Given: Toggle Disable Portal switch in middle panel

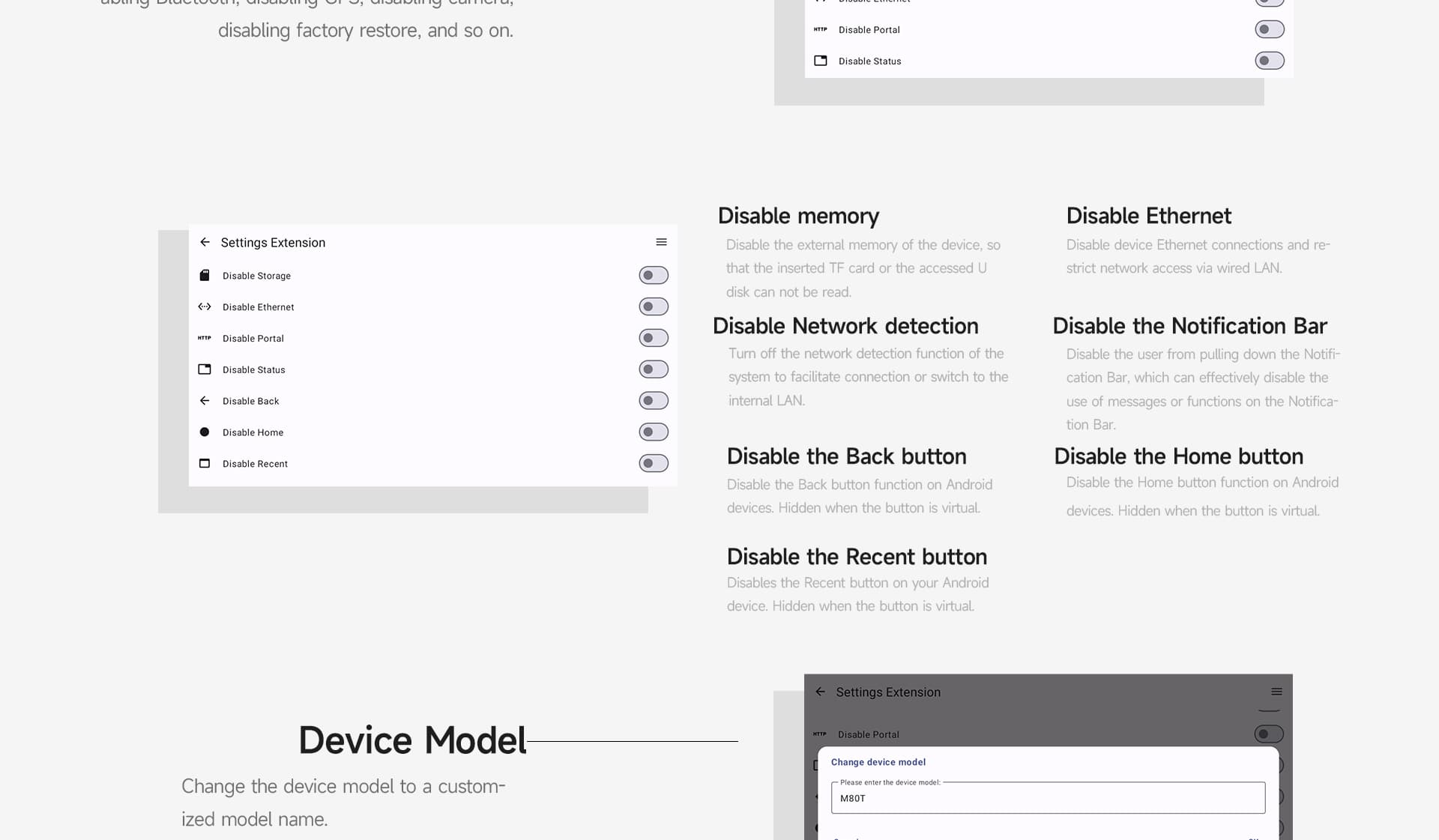Looking at the screenshot, I should tap(654, 338).
